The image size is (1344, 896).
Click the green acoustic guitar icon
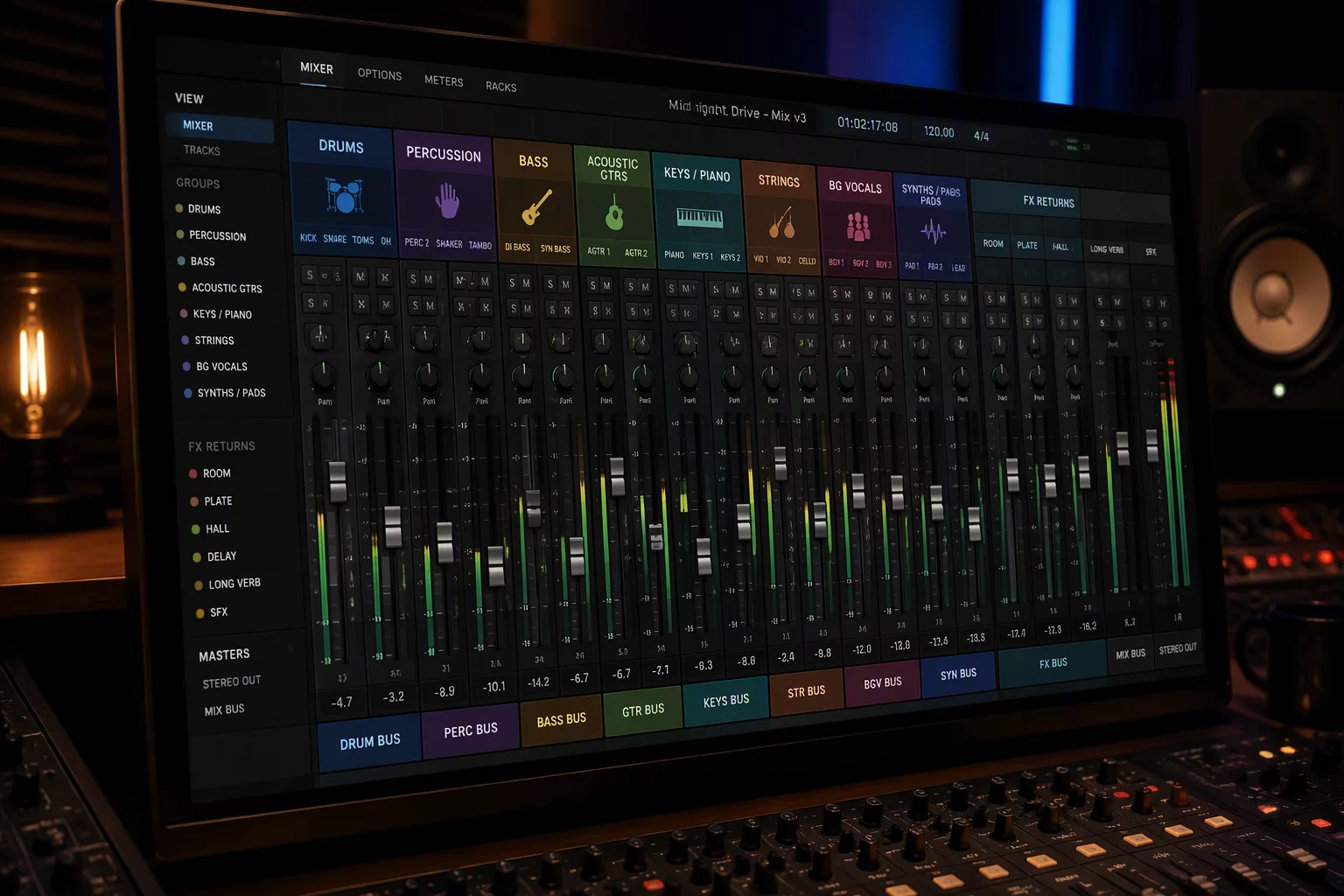(614, 213)
